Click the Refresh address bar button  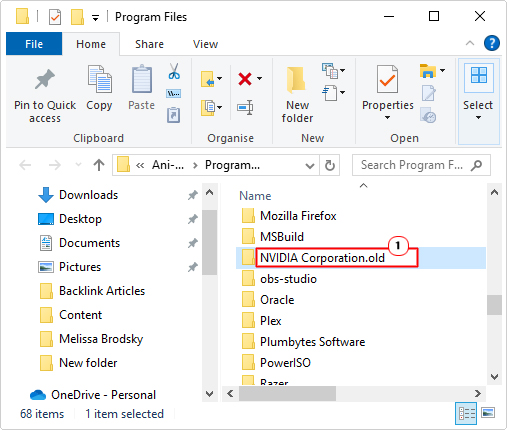click(330, 165)
